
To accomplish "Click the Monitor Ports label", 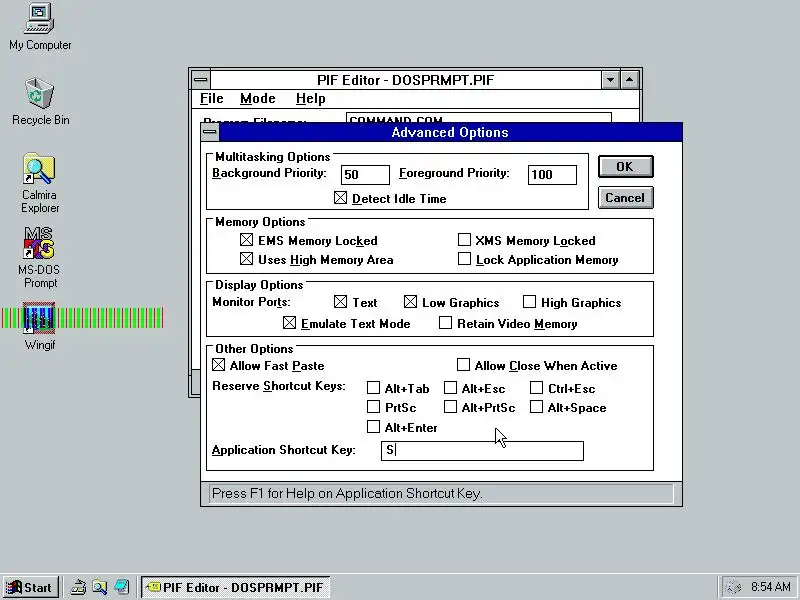I will [x=251, y=302].
